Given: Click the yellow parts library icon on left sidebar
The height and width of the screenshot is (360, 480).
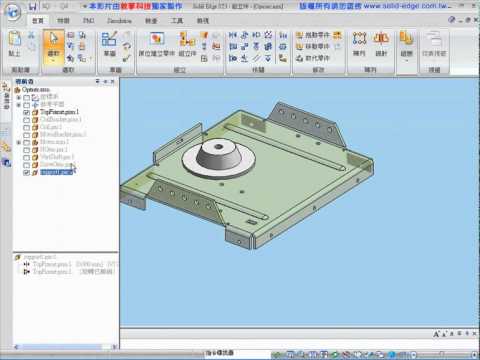Looking at the screenshot, I should click(x=6, y=147).
